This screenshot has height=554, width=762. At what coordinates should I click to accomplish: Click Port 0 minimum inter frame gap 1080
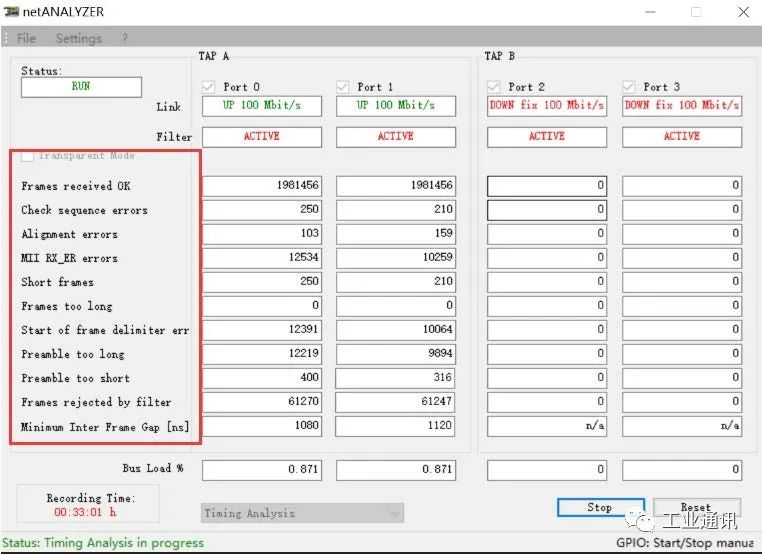(262, 426)
